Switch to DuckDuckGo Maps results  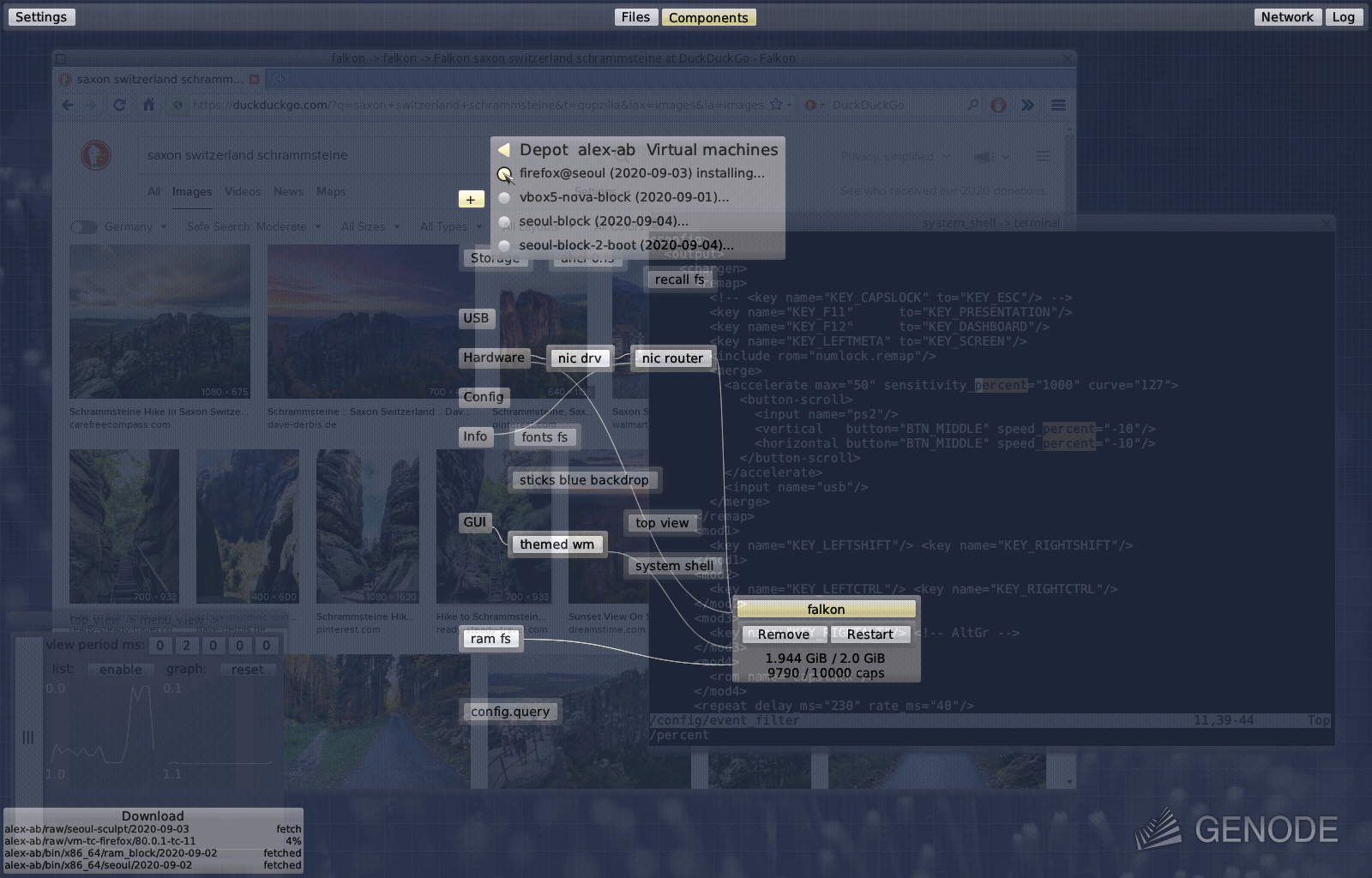pos(331,191)
